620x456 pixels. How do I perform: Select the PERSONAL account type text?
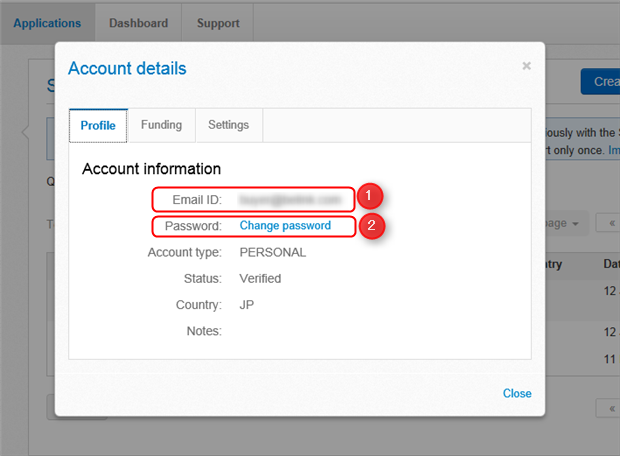pos(272,252)
